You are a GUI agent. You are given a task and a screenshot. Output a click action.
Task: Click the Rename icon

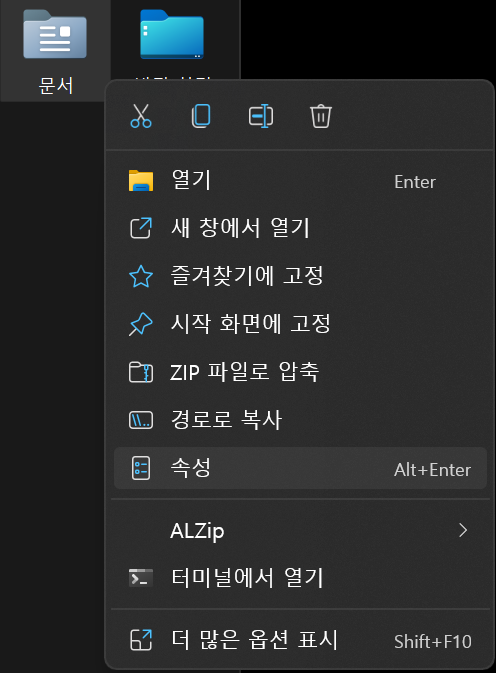click(x=261, y=116)
